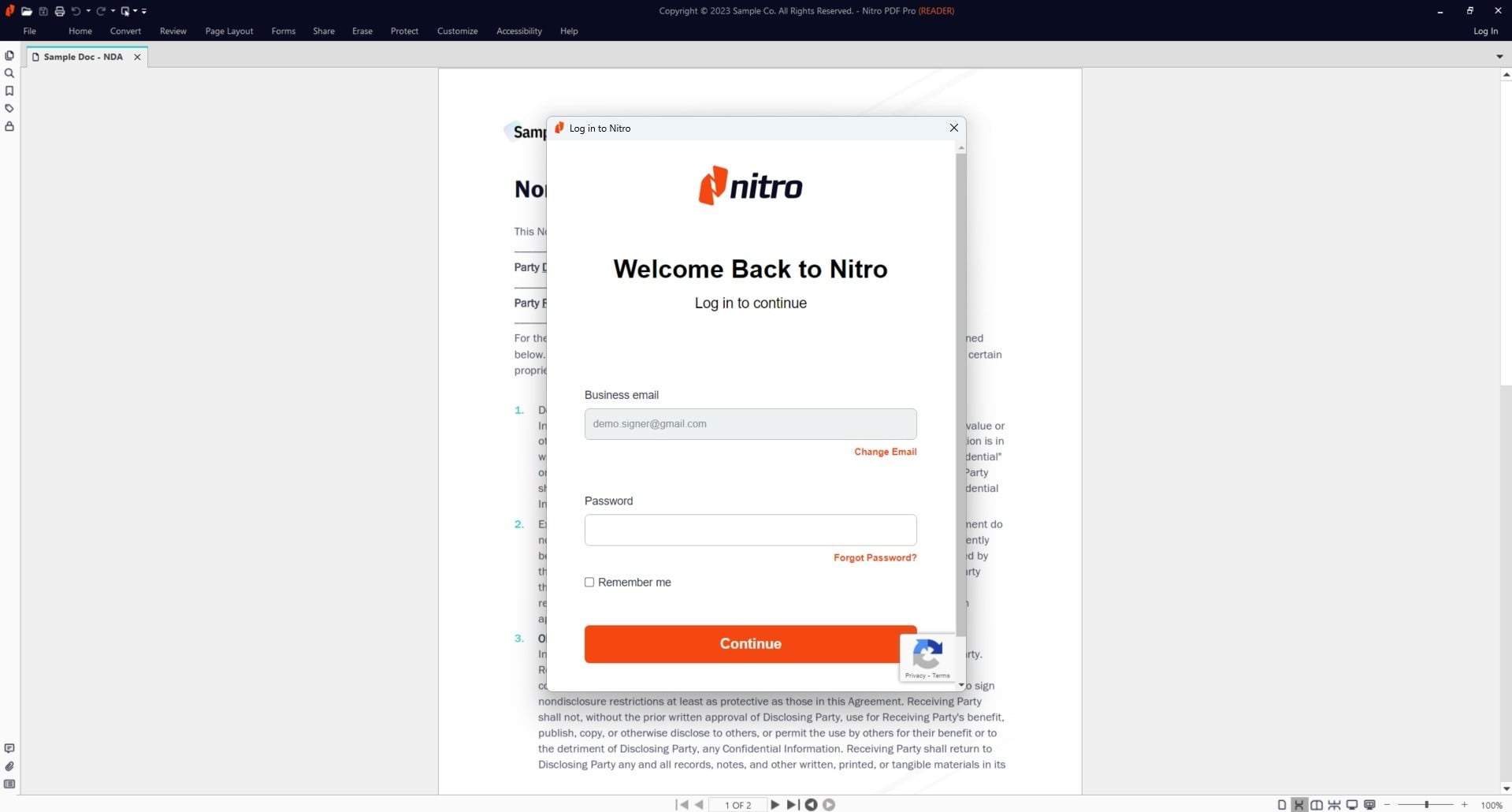The height and width of the screenshot is (812, 1512).
Task: Click the orange Continue button
Action: pos(750,644)
